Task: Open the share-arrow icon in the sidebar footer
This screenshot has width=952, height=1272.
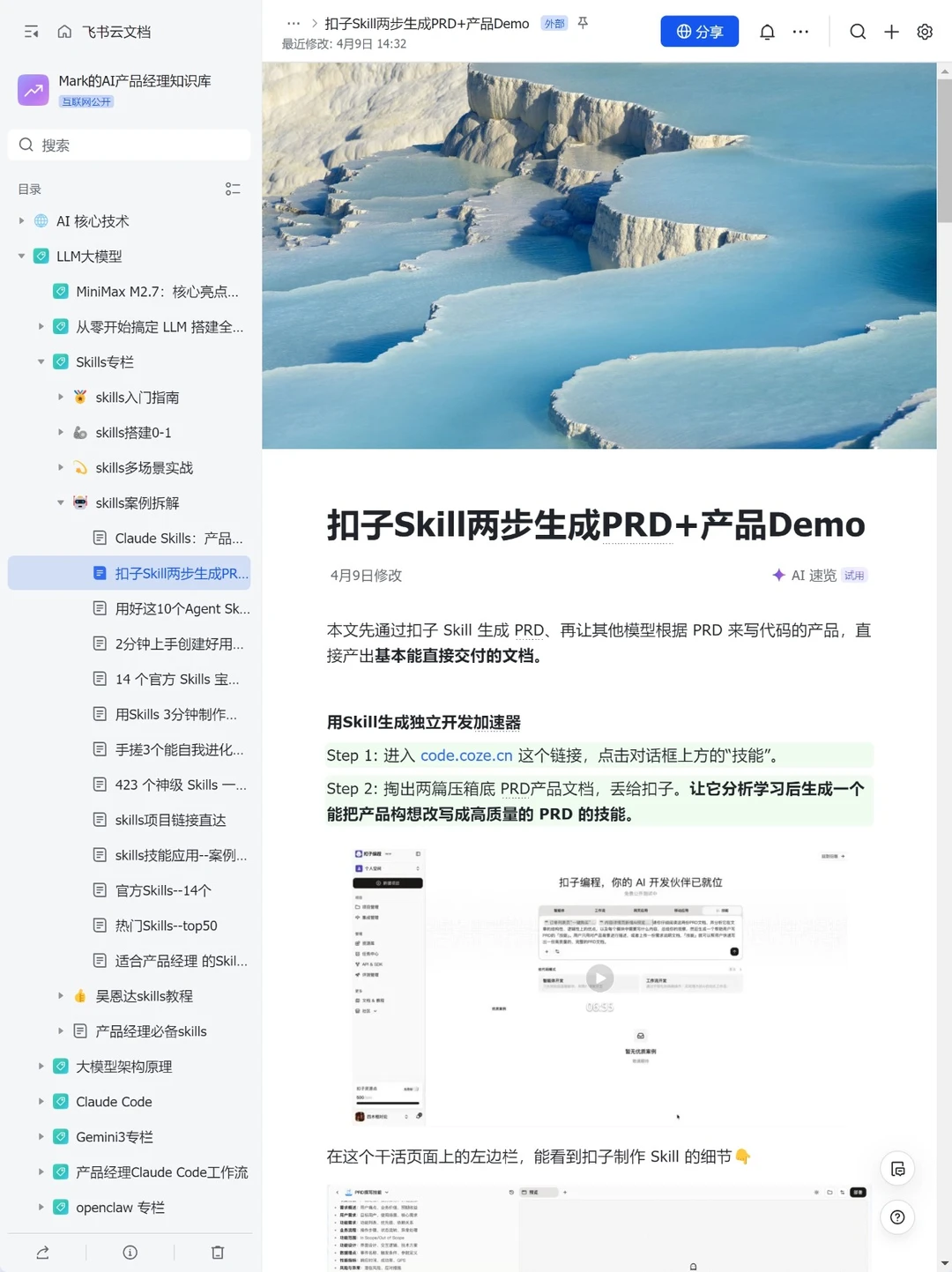Action: pyautogui.click(x=42, y=1253)
